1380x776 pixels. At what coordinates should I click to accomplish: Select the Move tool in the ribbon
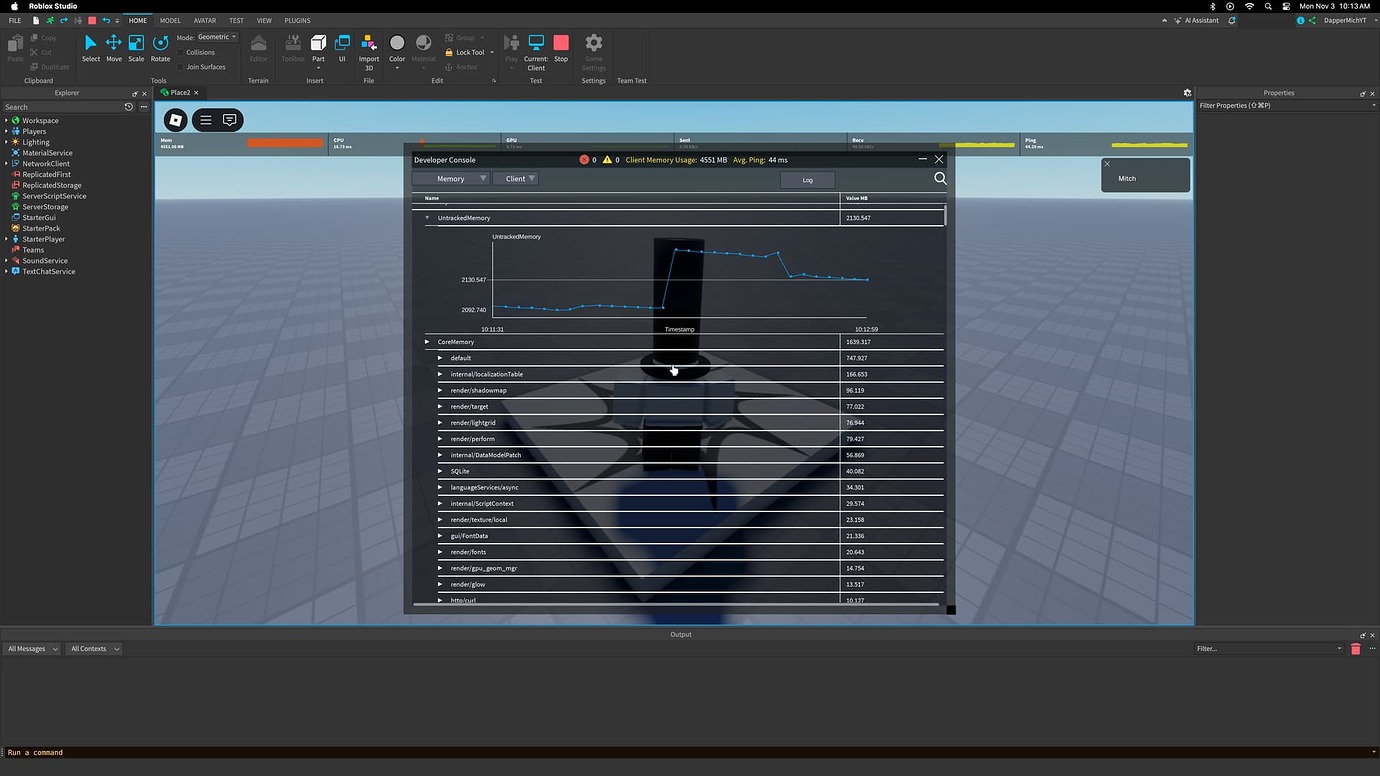(x=113, y=46)
